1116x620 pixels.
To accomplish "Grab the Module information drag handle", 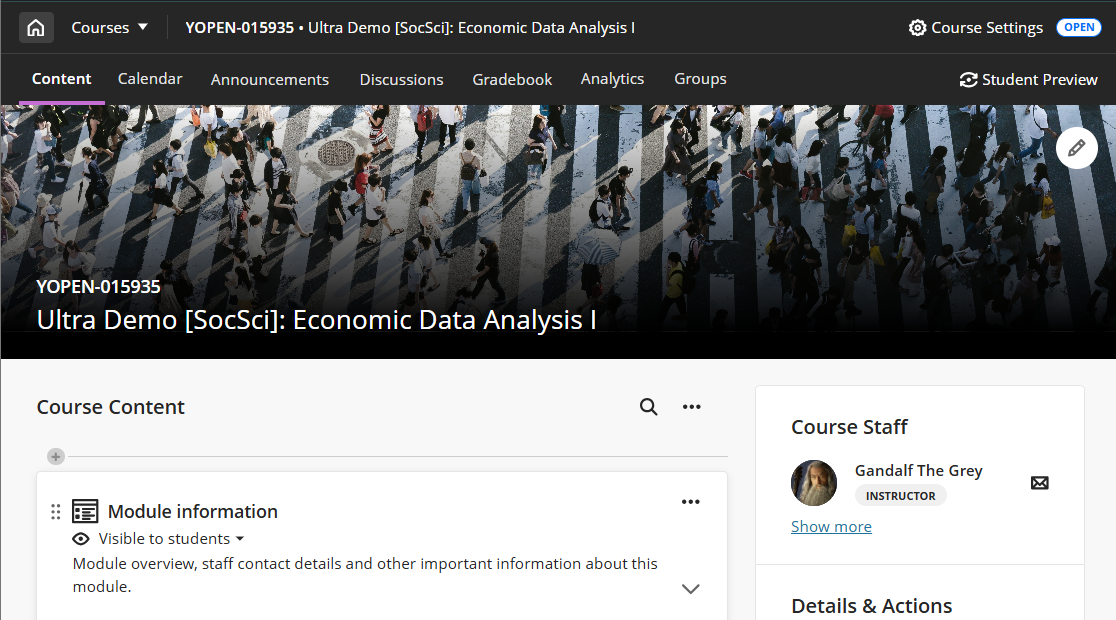I will (x=56, y=512).
